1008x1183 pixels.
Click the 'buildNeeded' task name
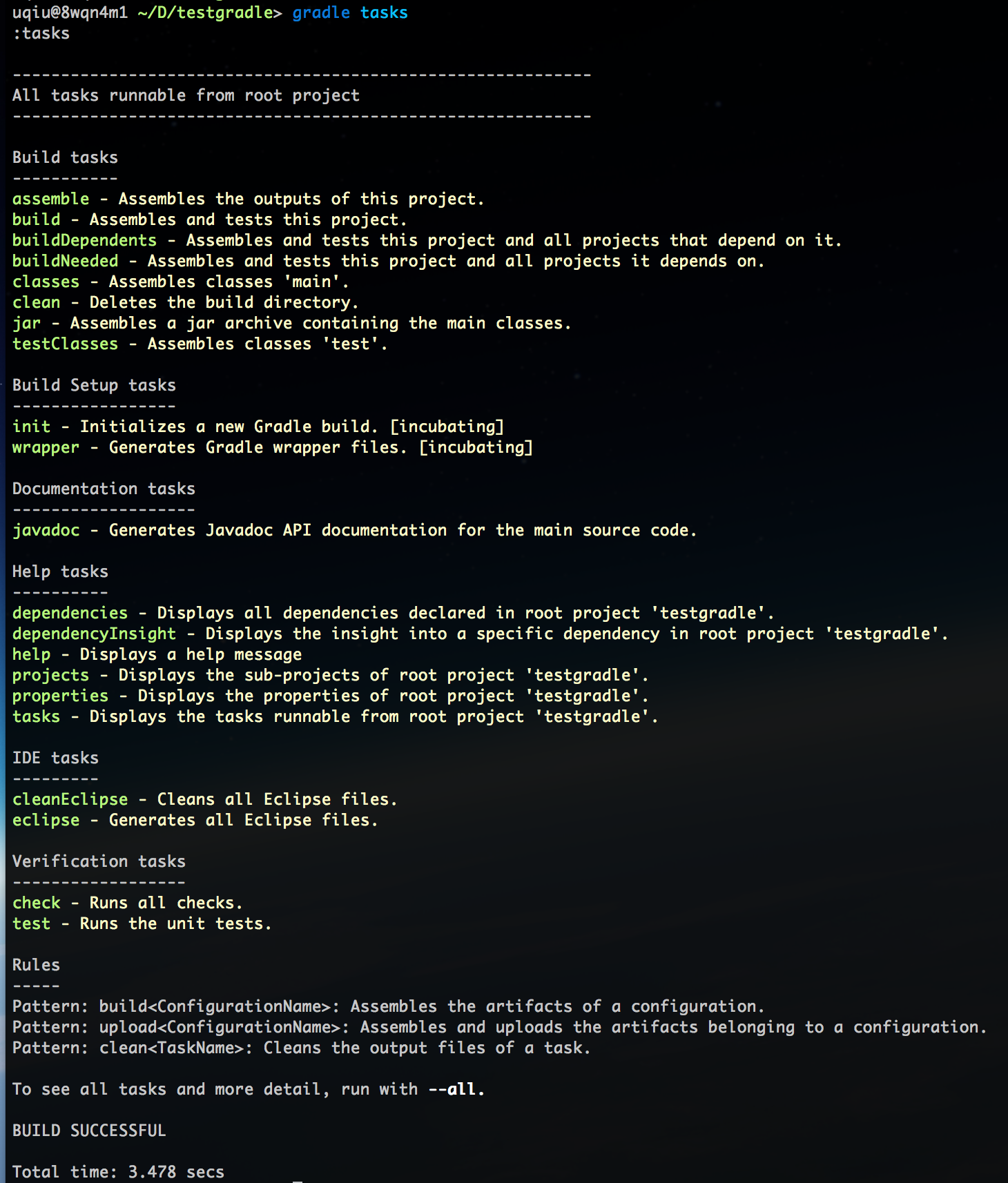click(65, 261)
